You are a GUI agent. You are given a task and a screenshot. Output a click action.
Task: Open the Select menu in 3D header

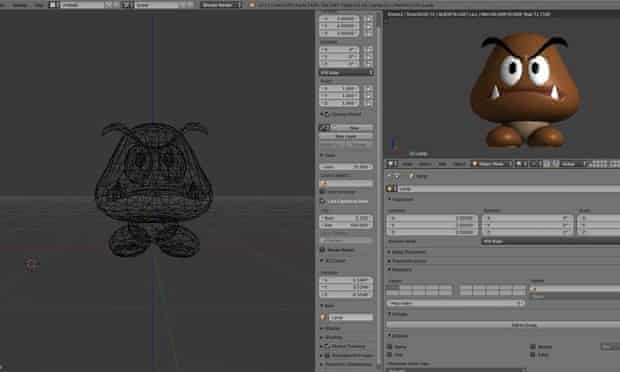coord(424,164)
